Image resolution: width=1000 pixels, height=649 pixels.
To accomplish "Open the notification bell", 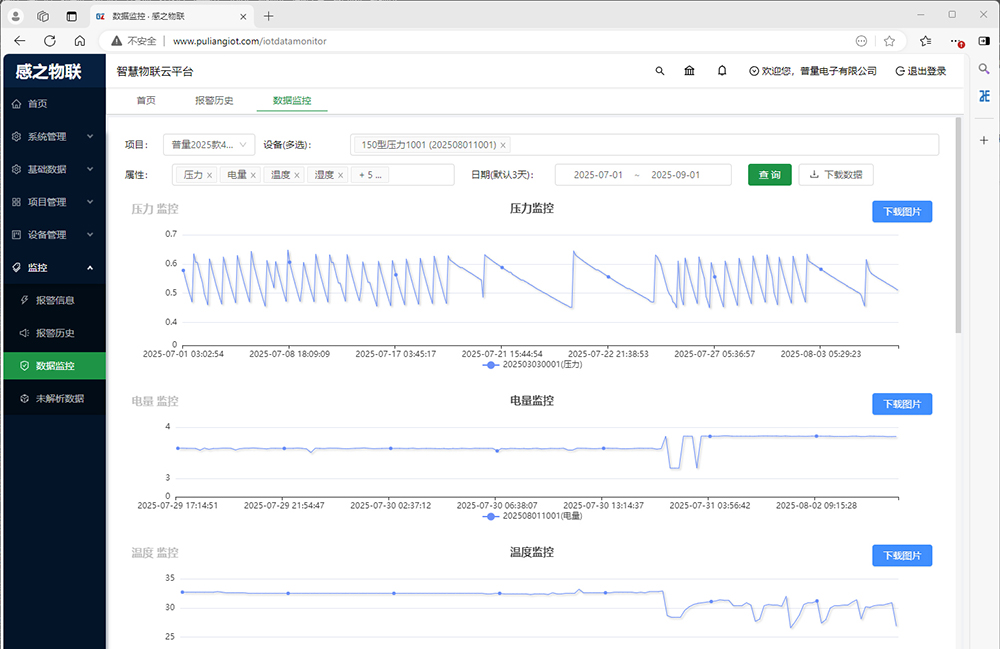I will pyautogui.click(x=722, y=71).
